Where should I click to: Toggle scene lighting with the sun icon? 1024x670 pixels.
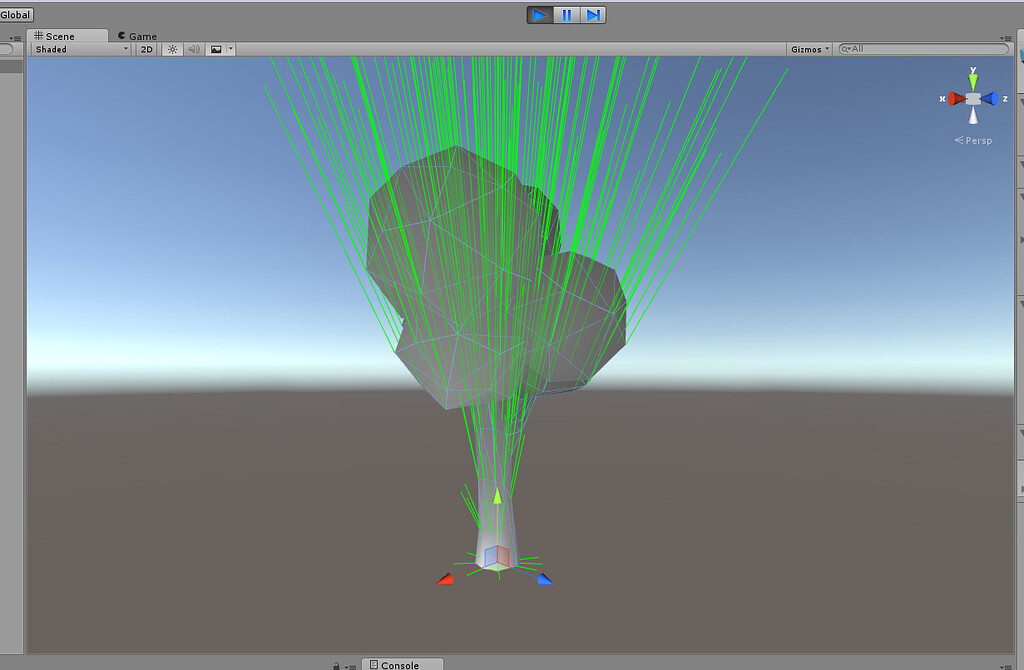tap(170, 48)
